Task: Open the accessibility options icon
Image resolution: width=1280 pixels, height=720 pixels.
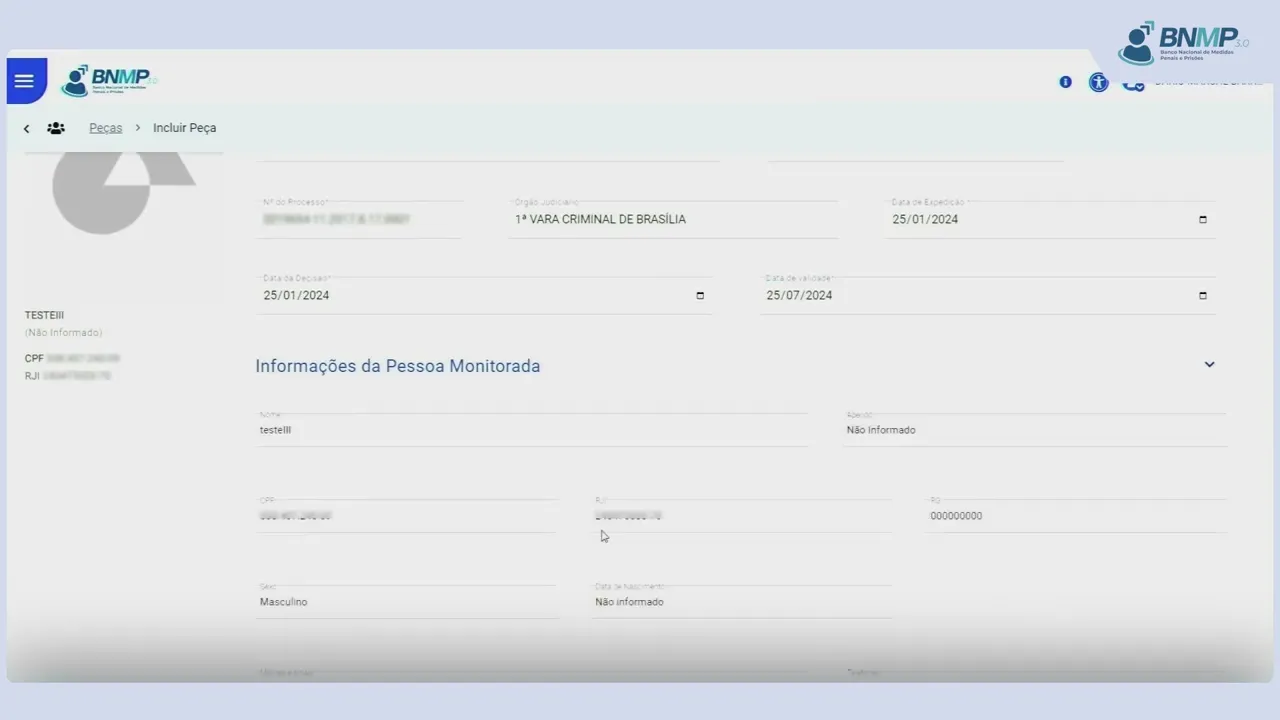Action: (1099, 83)
